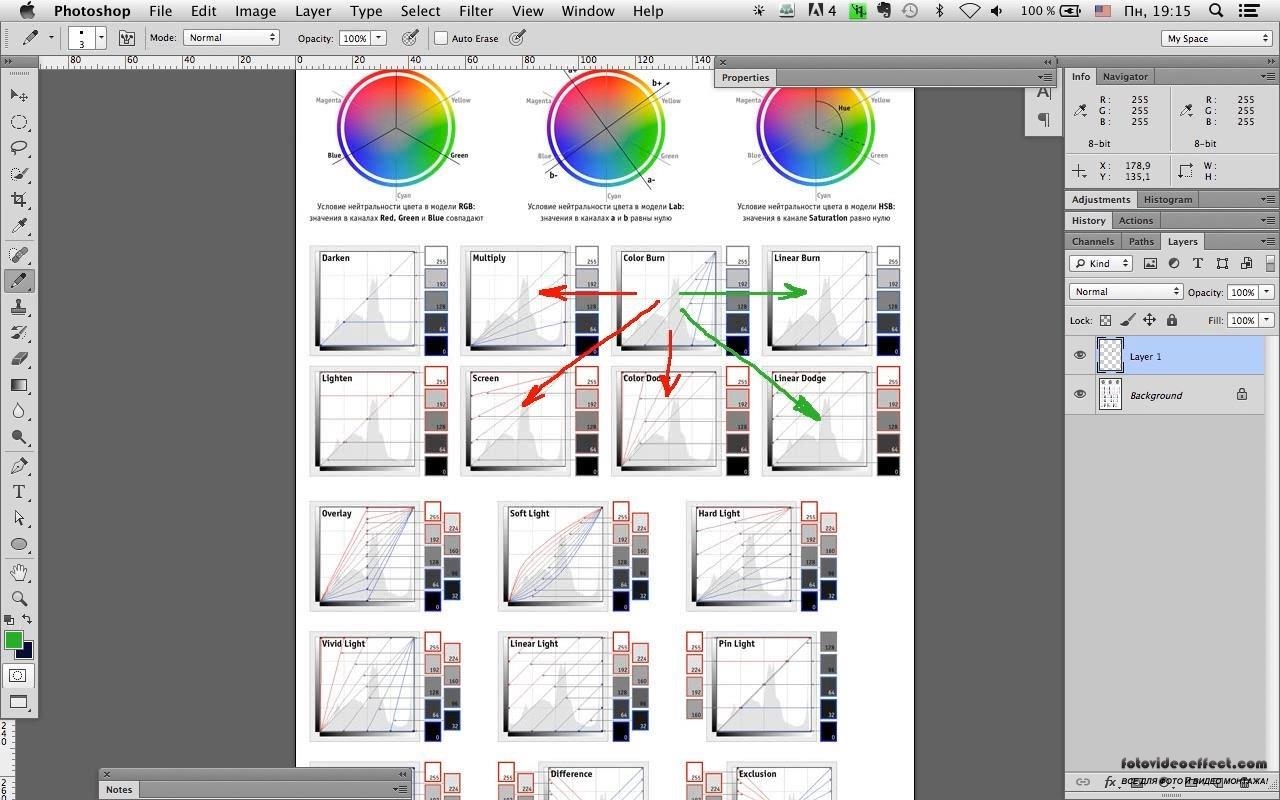Screen dimensions: 1280x800
Task: Open the Window menu
Action: (588, 11)
